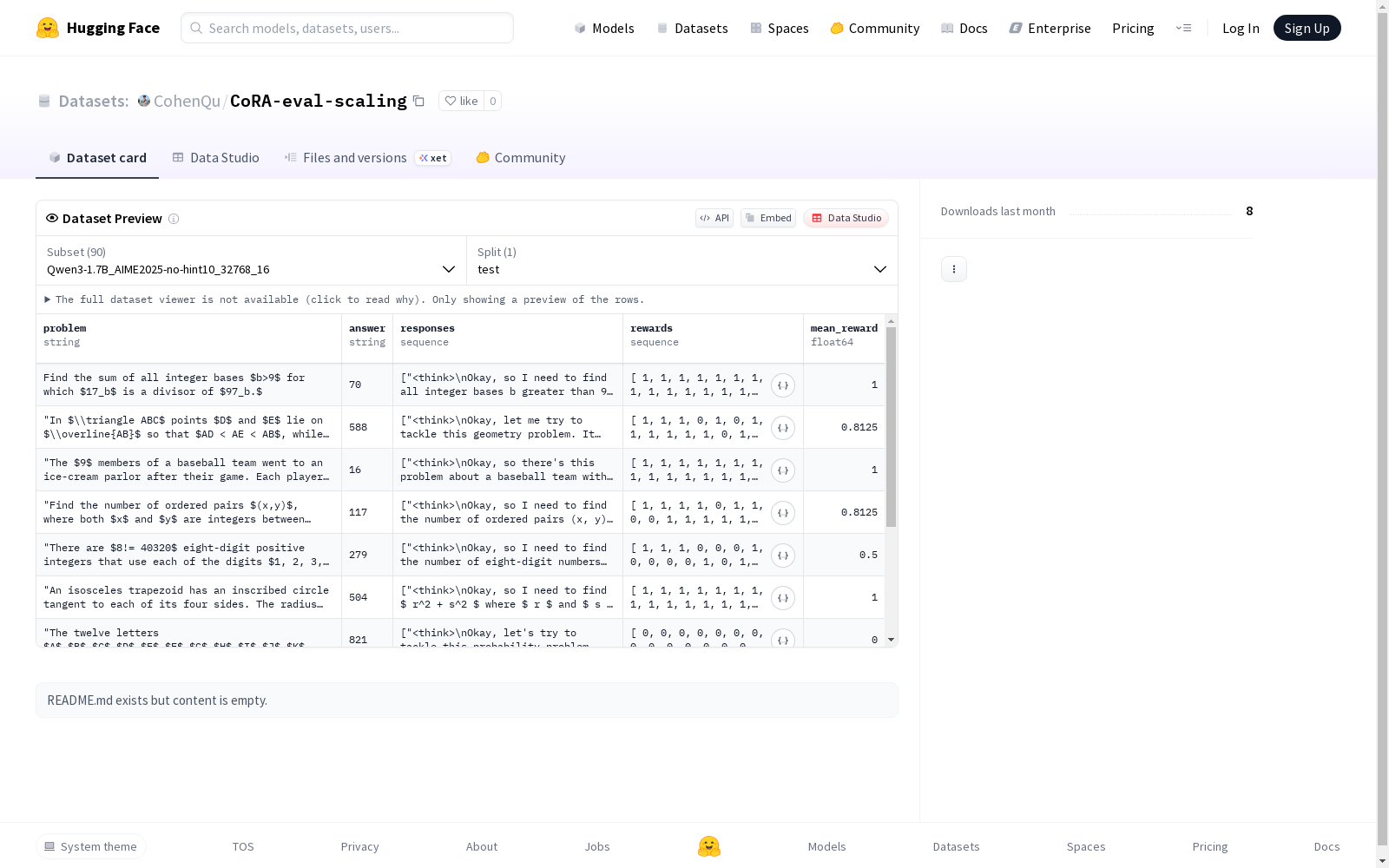
Task: Open the CohenQu profile link
Action: [x=187, y=101]
